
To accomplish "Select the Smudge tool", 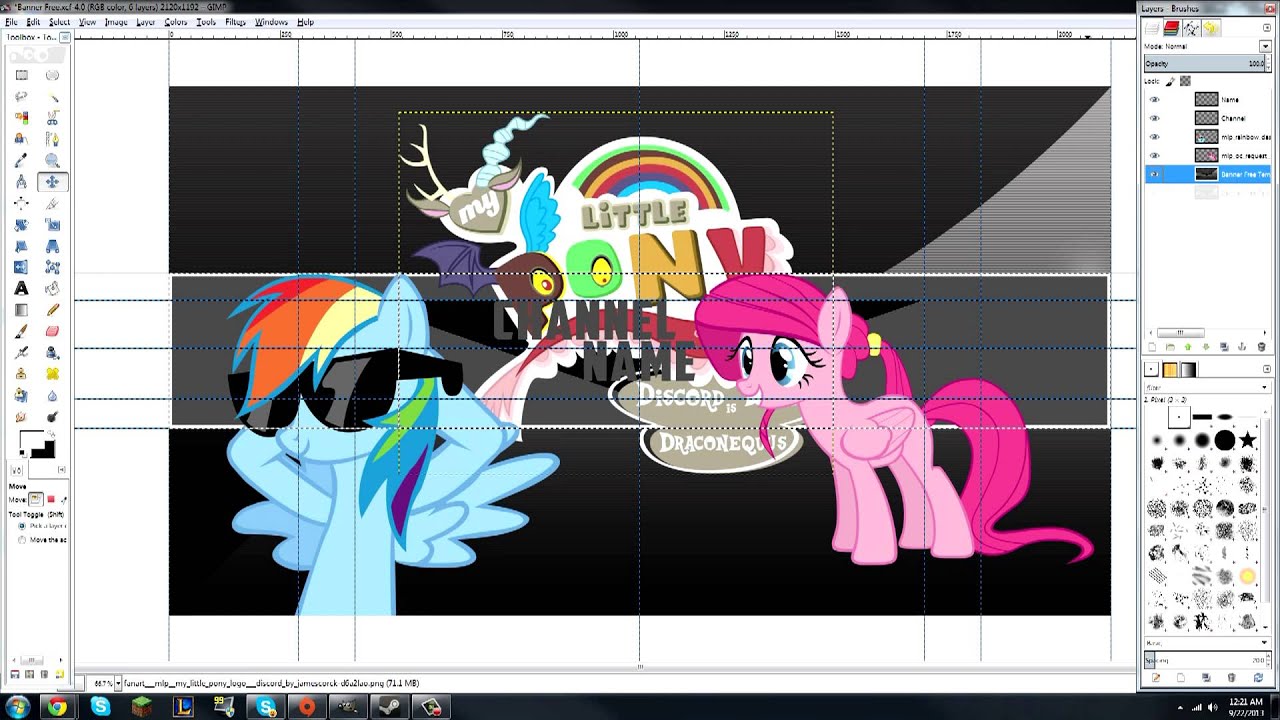I will click(21, 416).
